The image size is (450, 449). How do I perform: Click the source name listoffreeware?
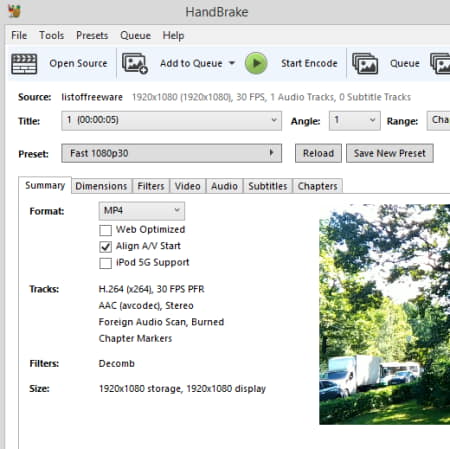[92, 97]
